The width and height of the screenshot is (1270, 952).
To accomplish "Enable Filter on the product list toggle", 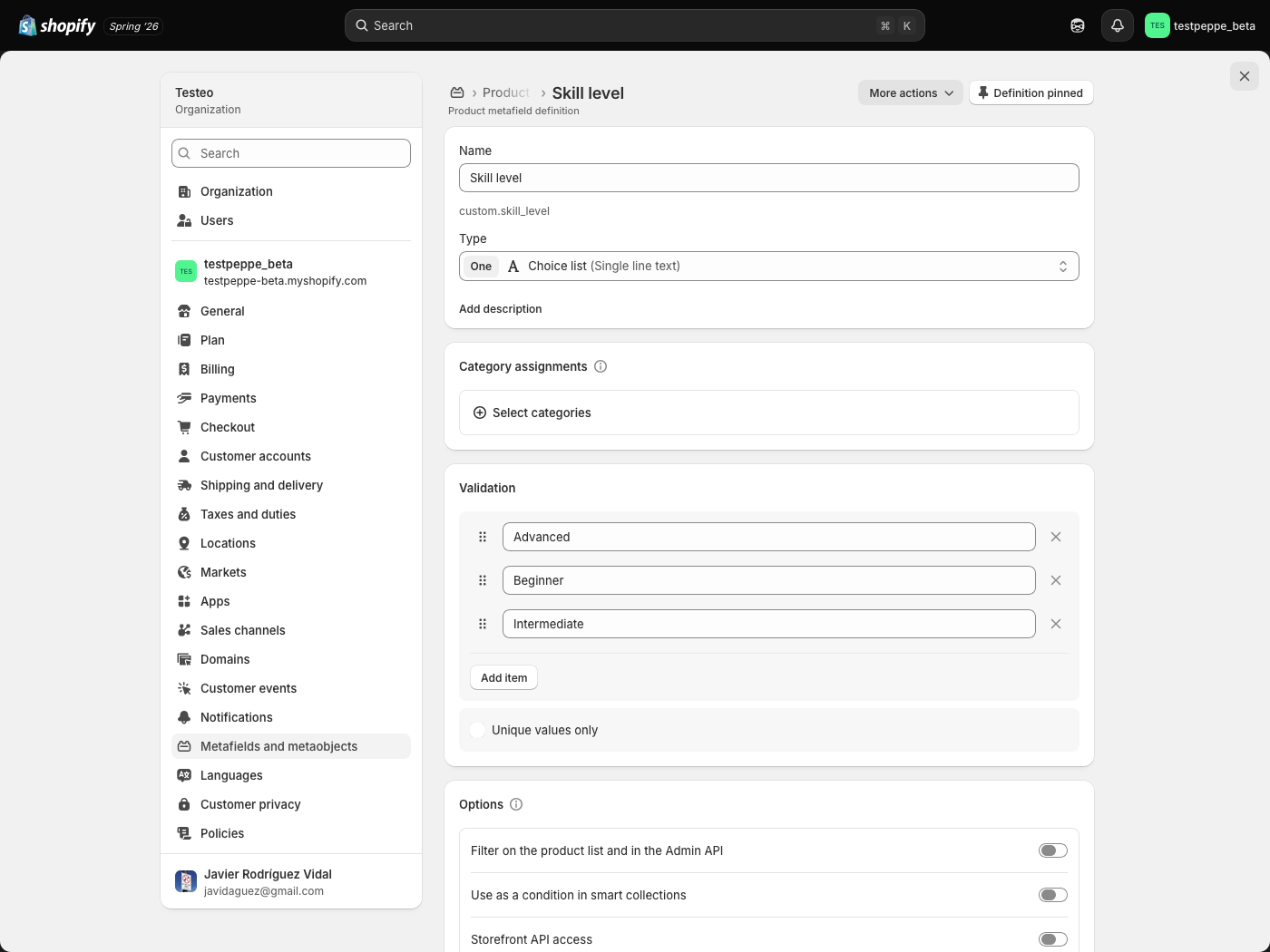I will pos(1053,850).
